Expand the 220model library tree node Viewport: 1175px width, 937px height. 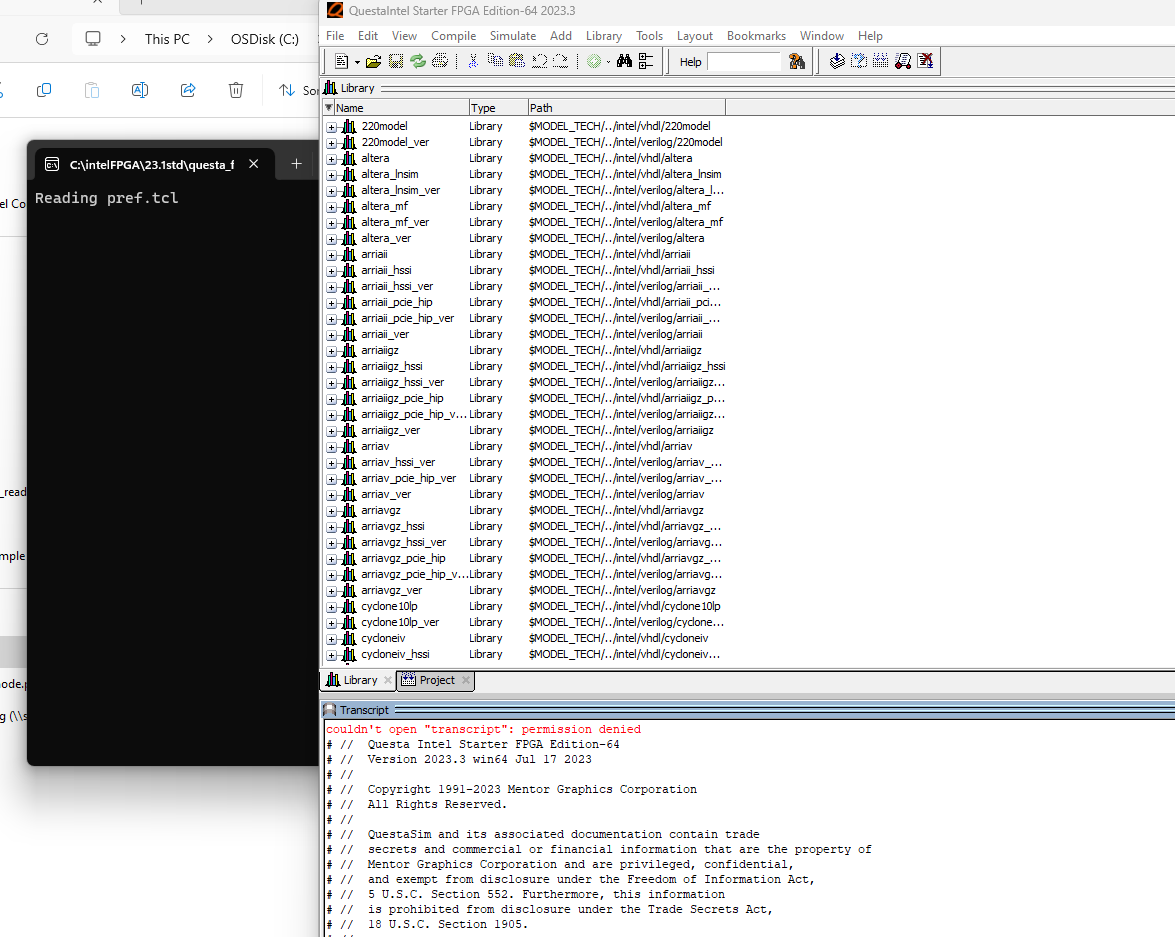332,126
